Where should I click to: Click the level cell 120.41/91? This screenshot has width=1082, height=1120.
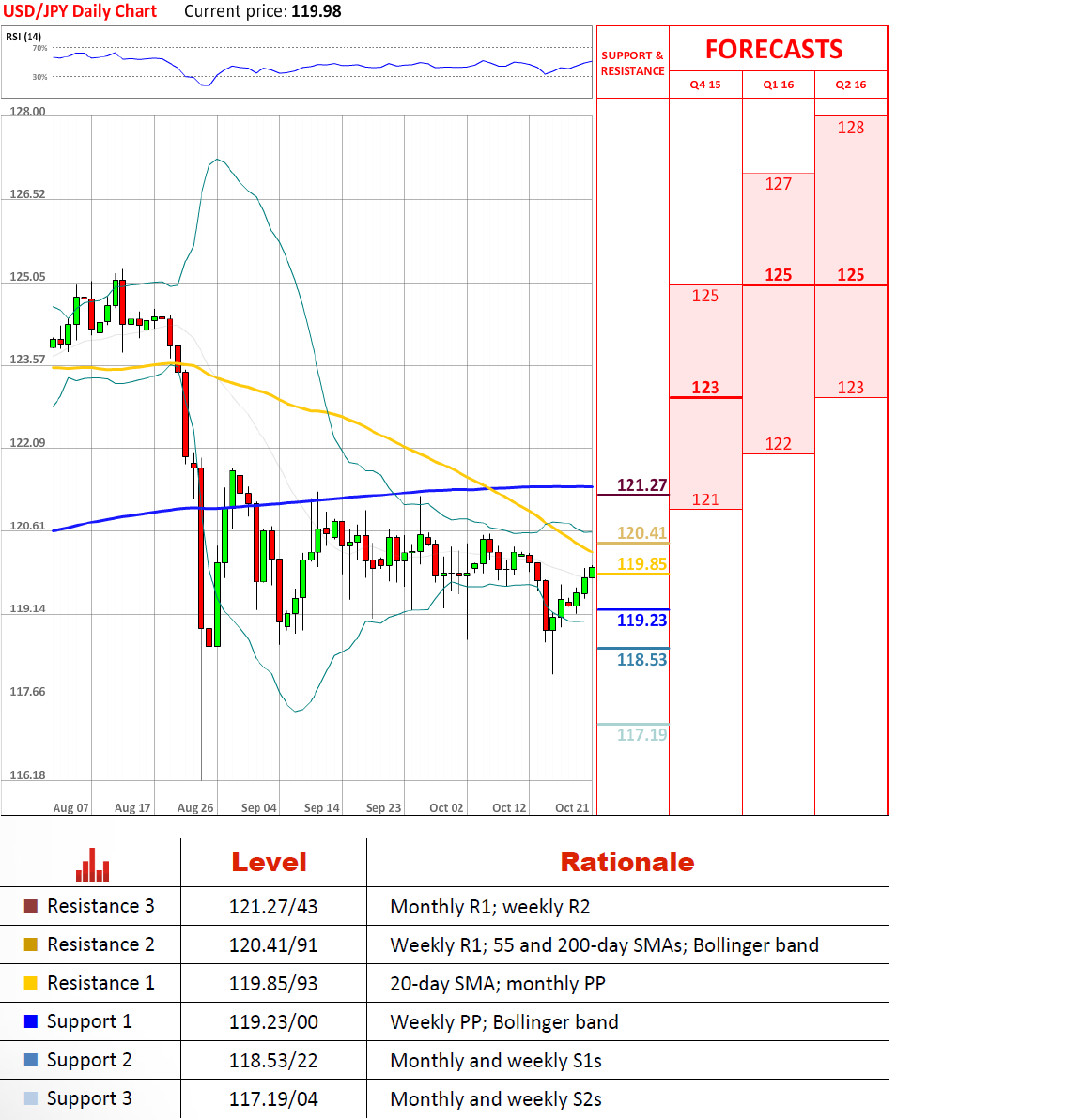pyautogui.click(x=273, y=945)
